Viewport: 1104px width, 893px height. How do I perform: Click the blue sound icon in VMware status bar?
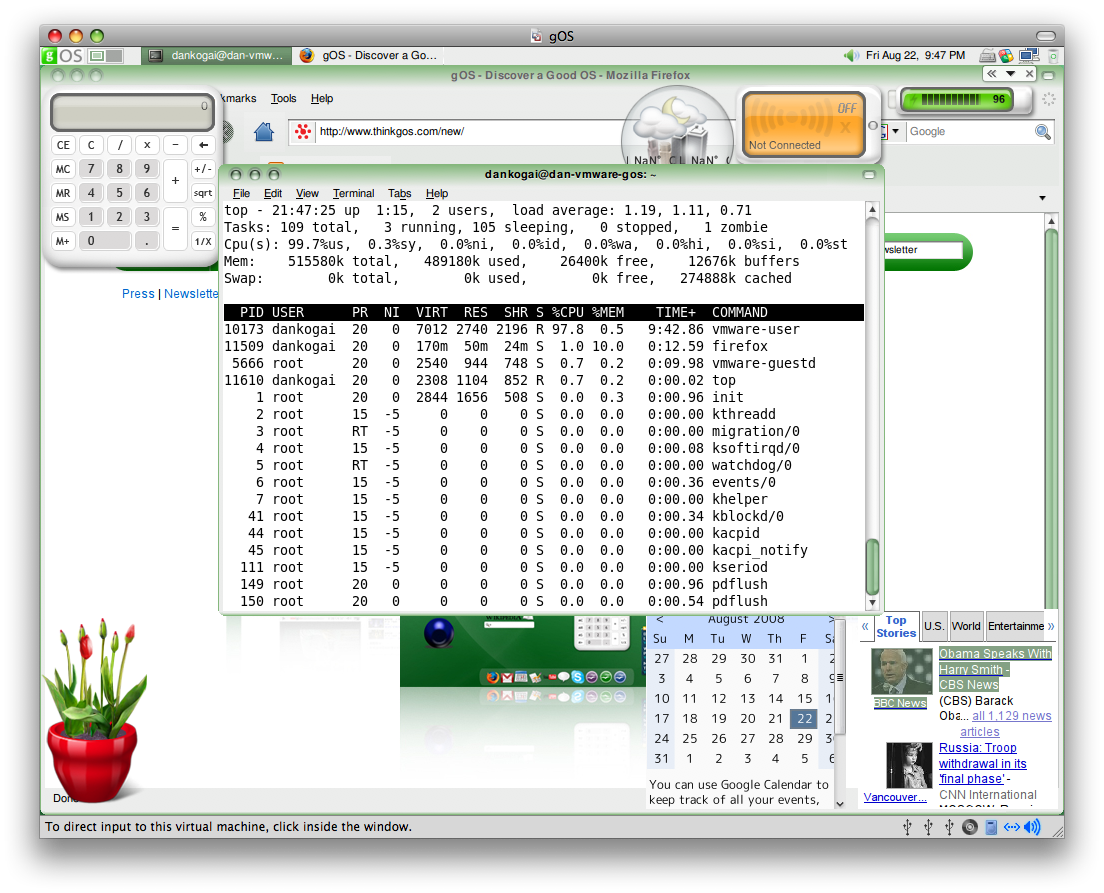(1032, 828)
